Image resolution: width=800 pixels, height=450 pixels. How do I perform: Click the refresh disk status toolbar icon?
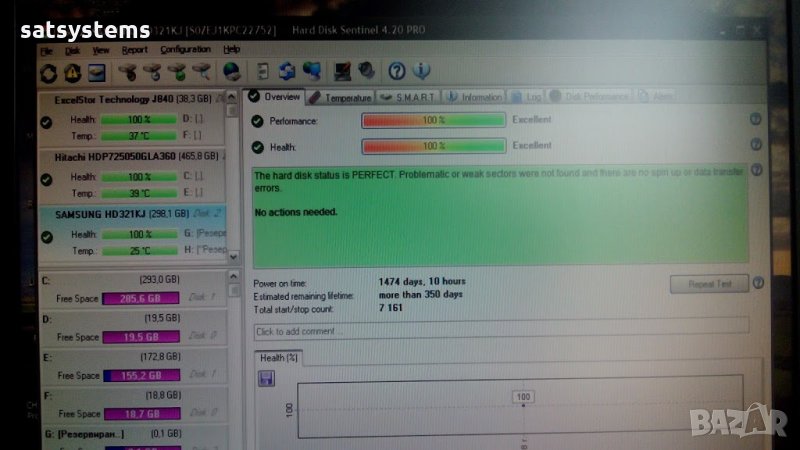(x=48, y=72)
